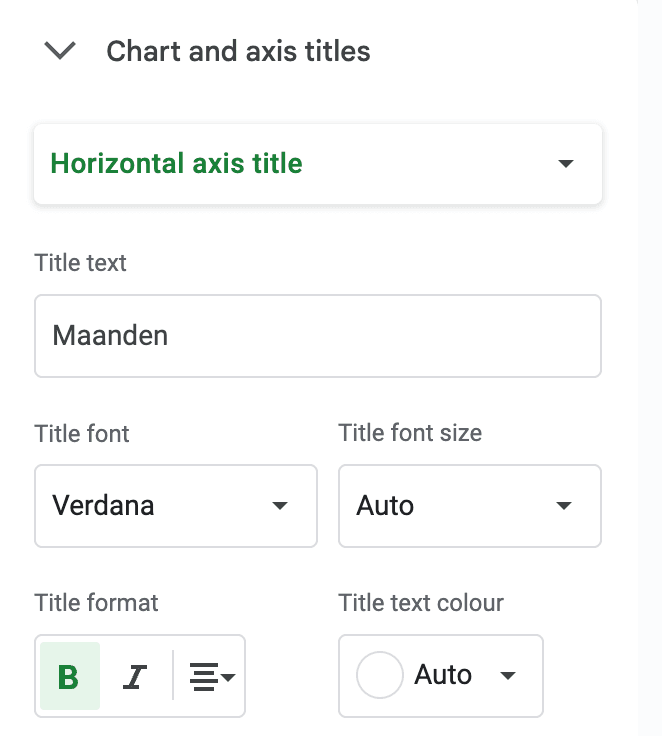662x736 pixels.
Task: Click the Title text label
Action: [81, 264]
